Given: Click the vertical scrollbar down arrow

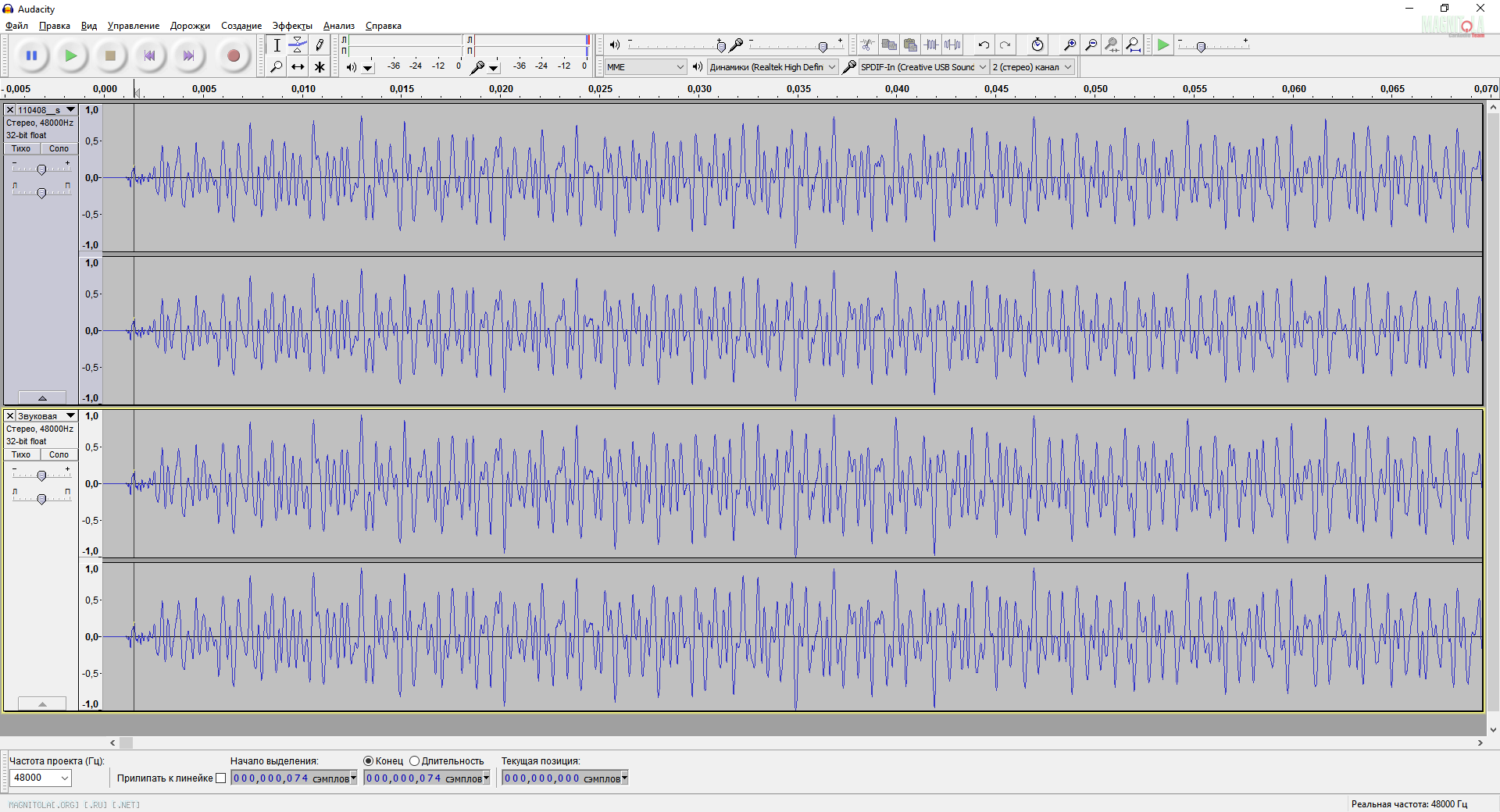Looking at the screenshot, I should click(x=1493, y=730).
